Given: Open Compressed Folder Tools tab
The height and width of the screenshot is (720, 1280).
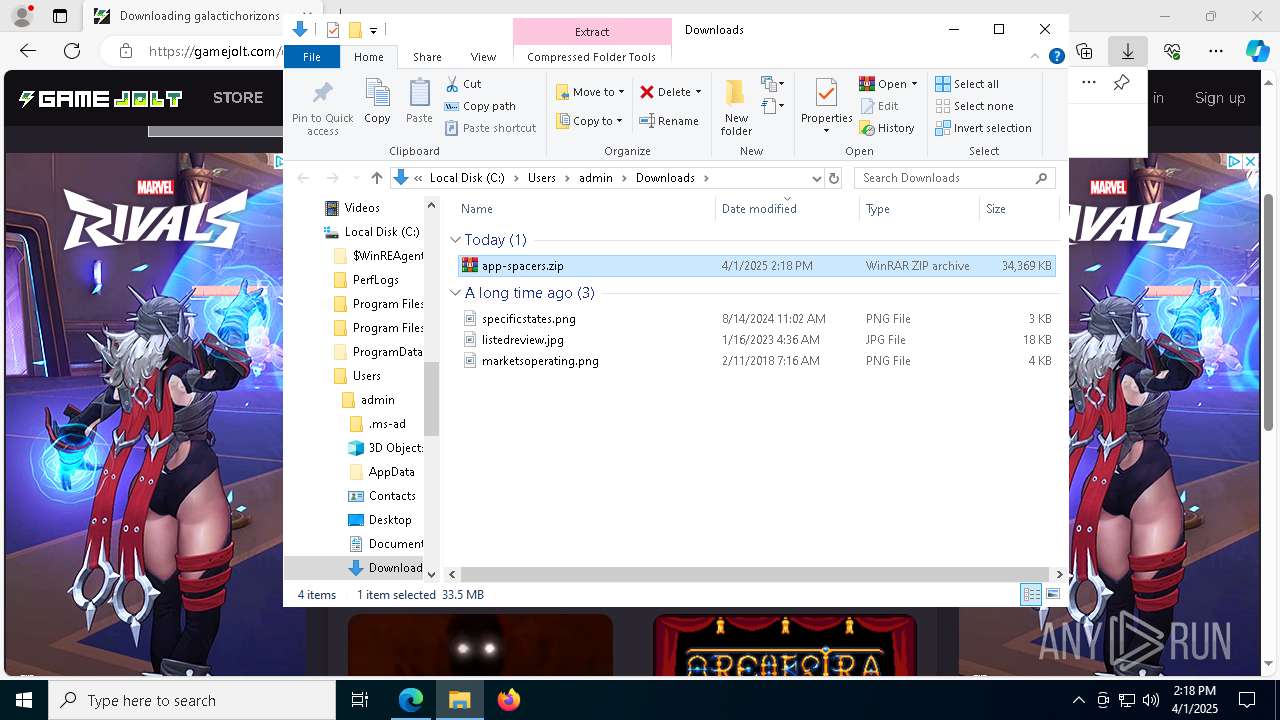Looking at the screenshot, I should point(591,57).
